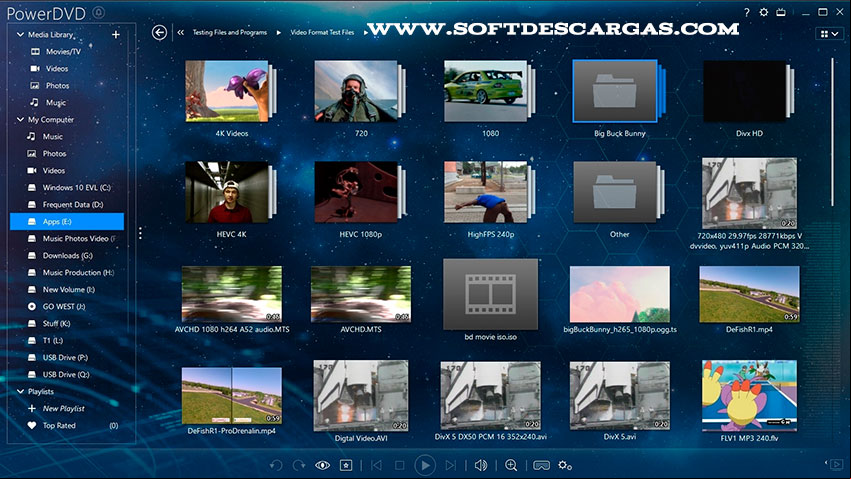Open the 720 folder
851x479 pixels.
coord(360,91)
